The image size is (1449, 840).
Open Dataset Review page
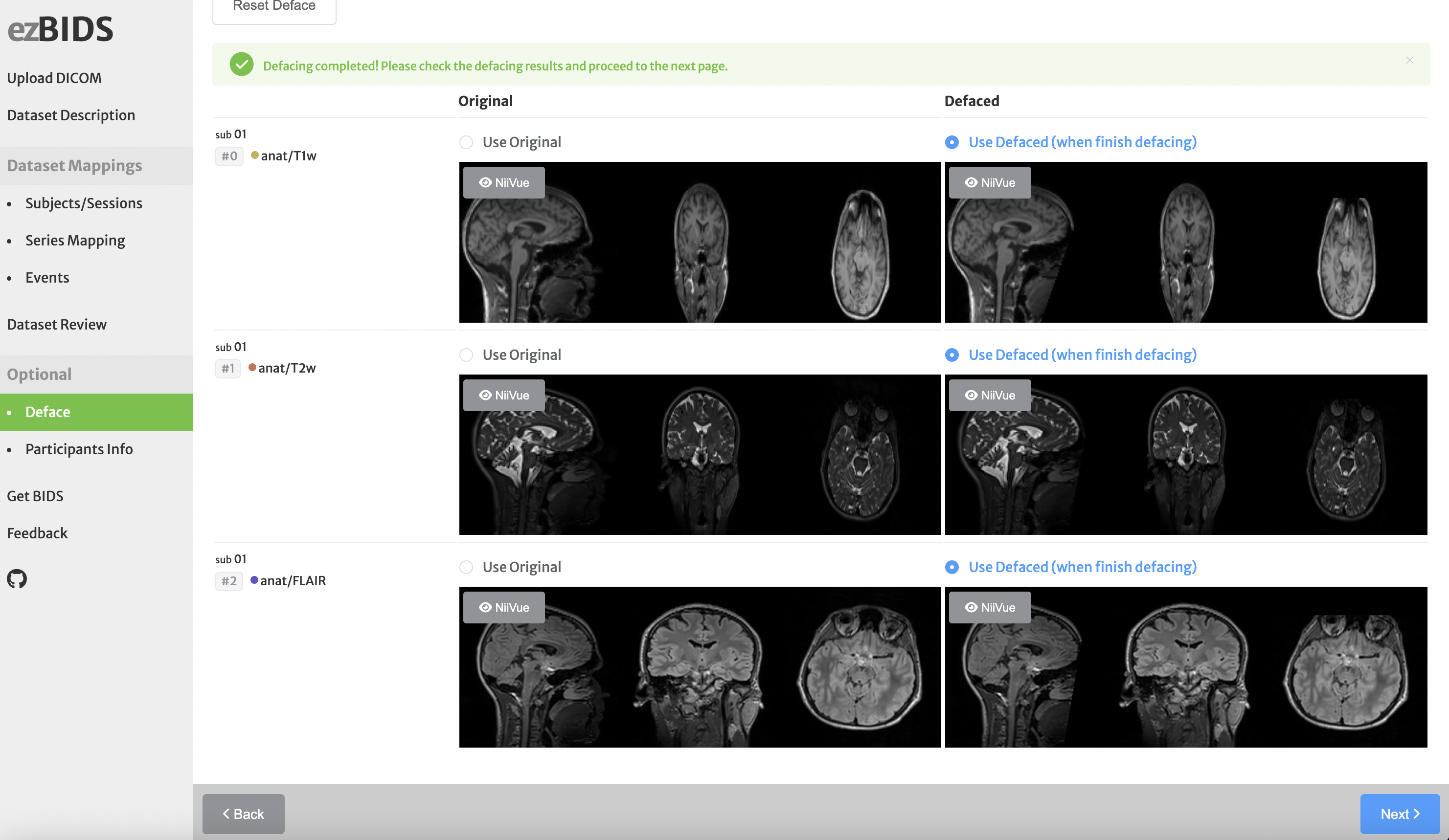[56, 324]
